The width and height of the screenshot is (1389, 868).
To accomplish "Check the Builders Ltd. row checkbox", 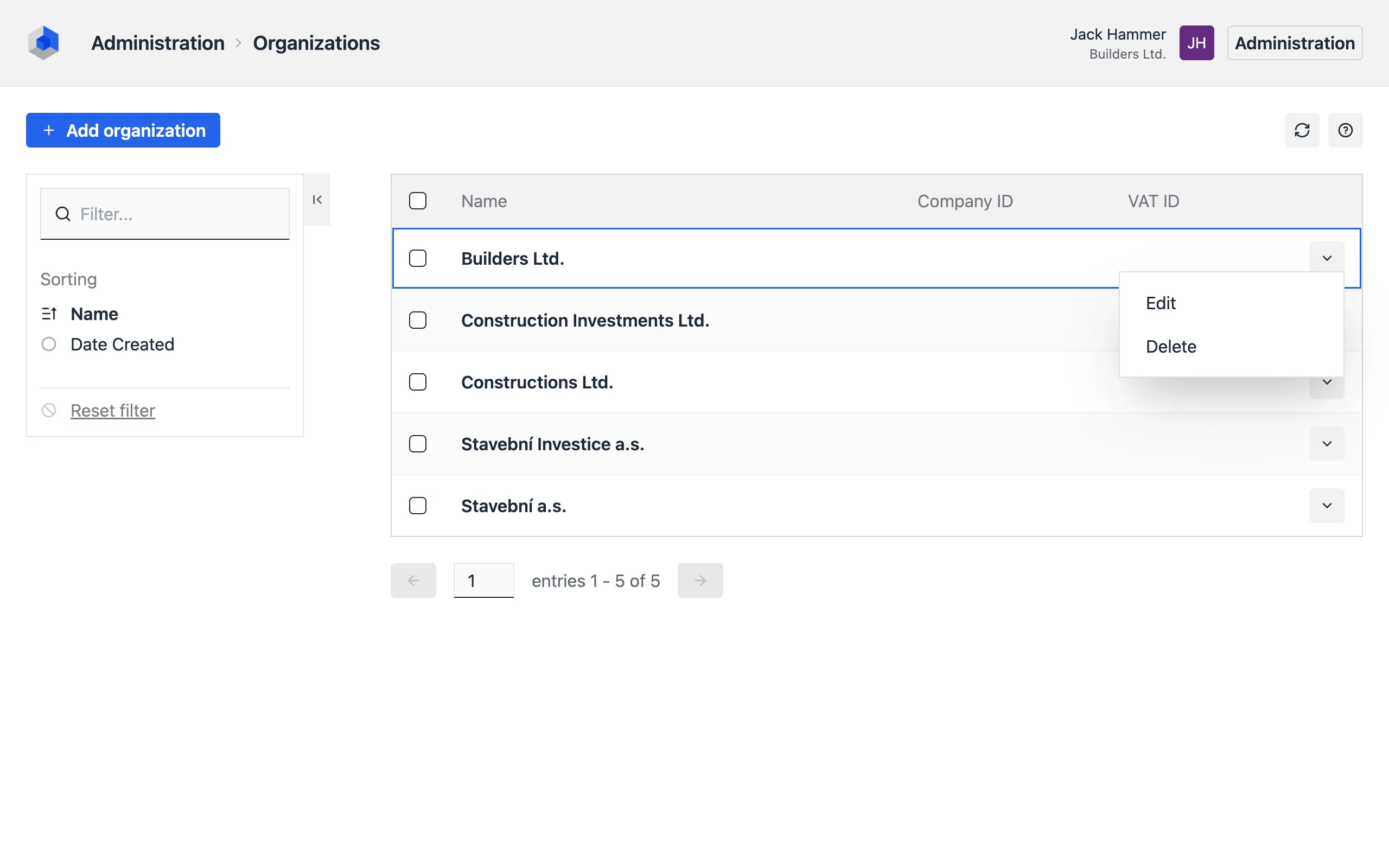I will pyautogui.click(x=417, y=258).
